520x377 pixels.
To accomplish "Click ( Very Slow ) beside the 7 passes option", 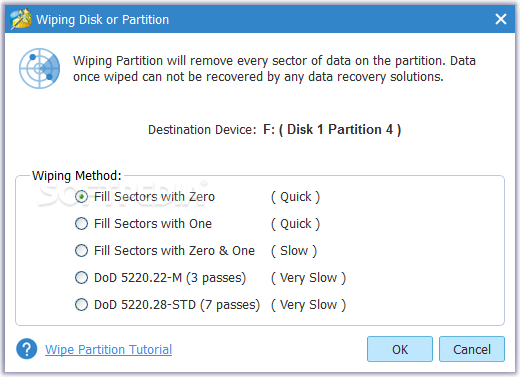I will coord(308,305).
